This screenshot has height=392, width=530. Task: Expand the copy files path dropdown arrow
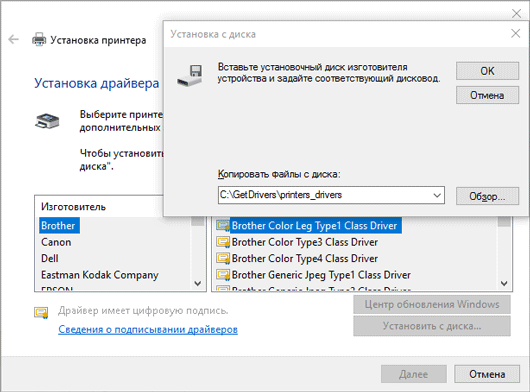[437, 195]
